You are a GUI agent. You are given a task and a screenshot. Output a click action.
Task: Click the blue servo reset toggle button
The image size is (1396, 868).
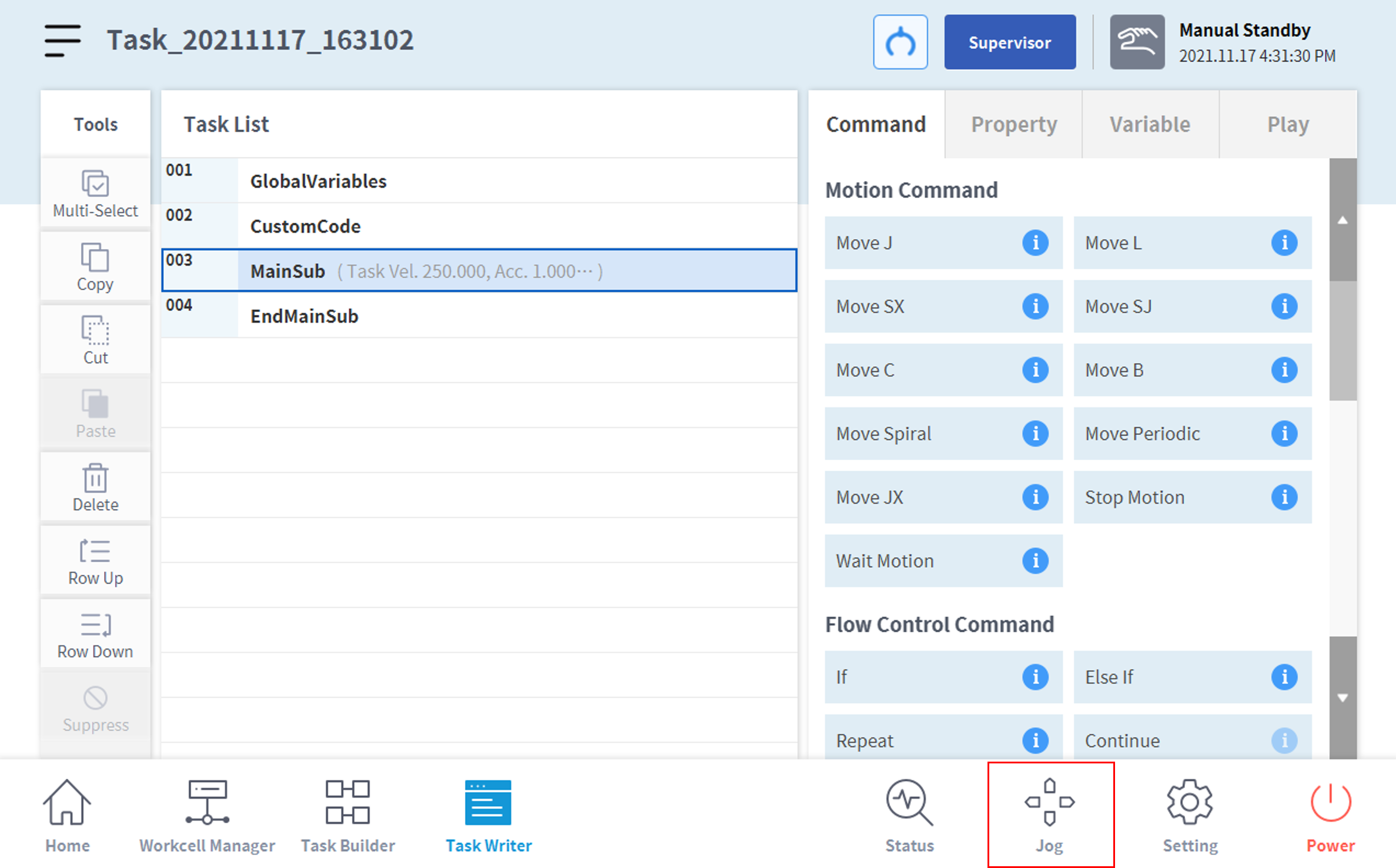[900, 42]
